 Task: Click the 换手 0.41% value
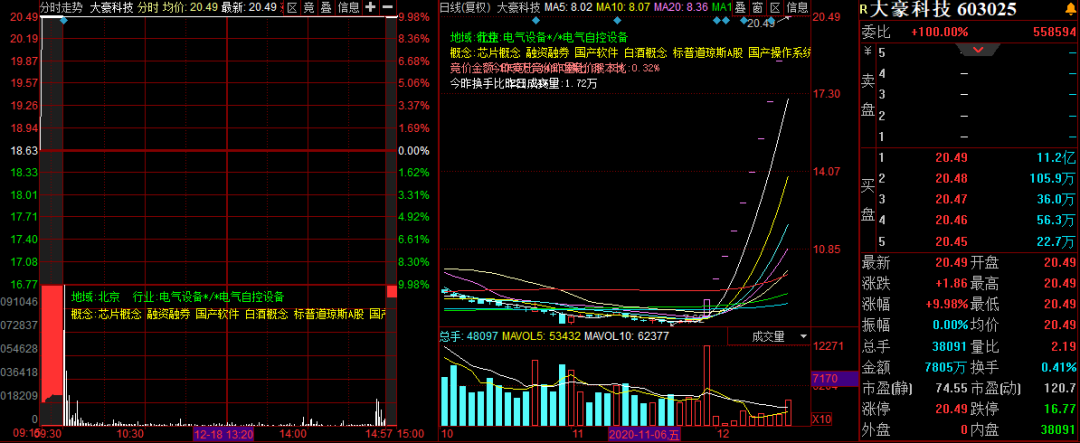pos(1061,367)
